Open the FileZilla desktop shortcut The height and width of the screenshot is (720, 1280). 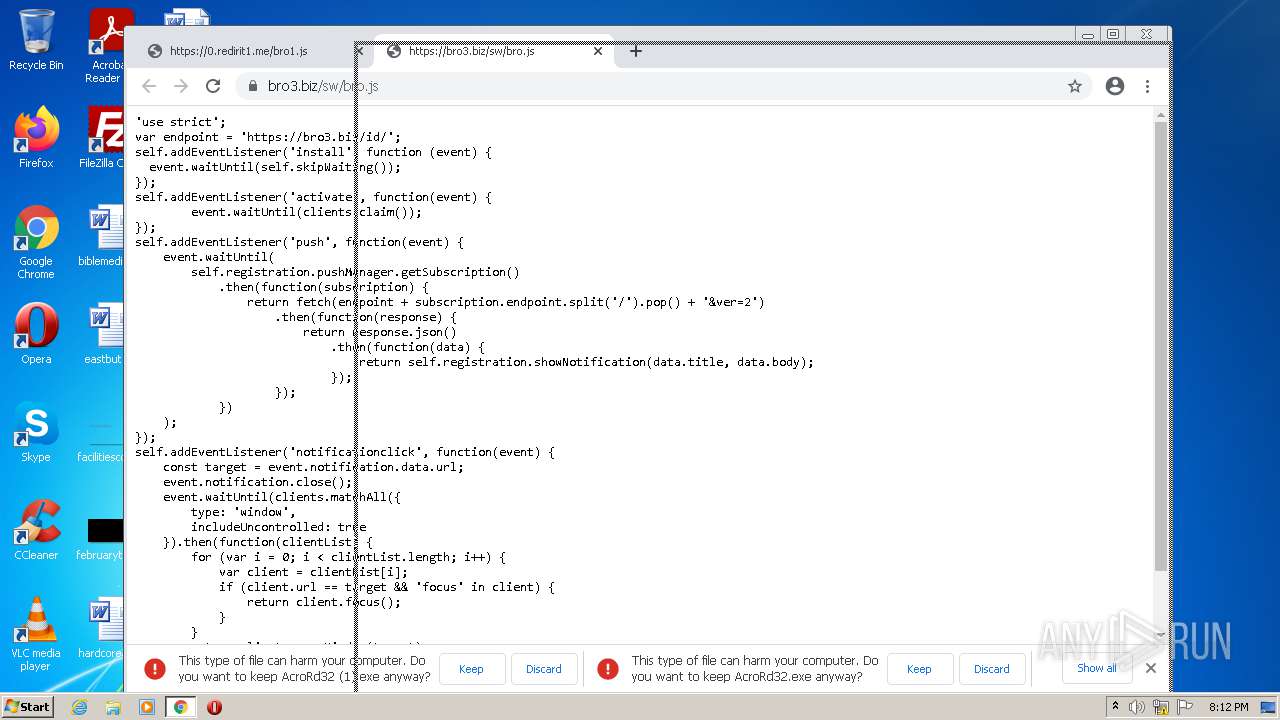tap(103, 138)
